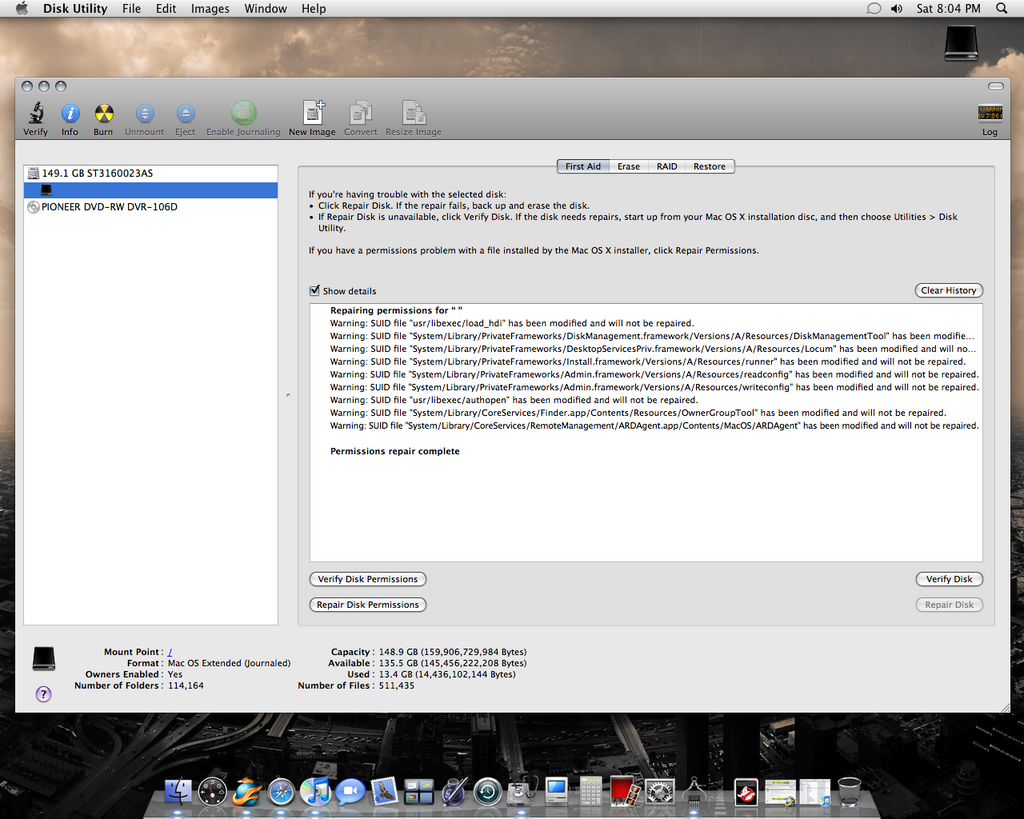1024x819 pixels.
Task: Click the Mount Point "/" link
Action: pos(170,652)
